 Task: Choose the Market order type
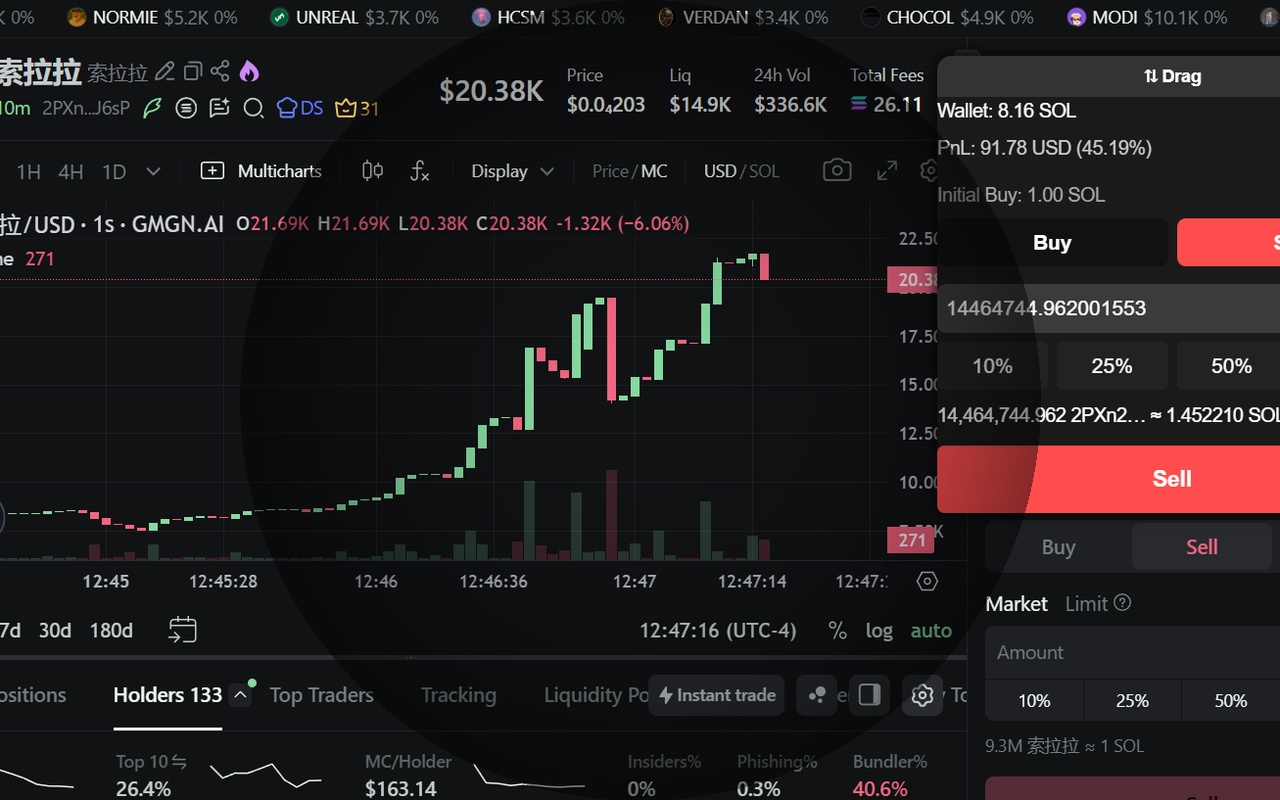coord(1016,603)
